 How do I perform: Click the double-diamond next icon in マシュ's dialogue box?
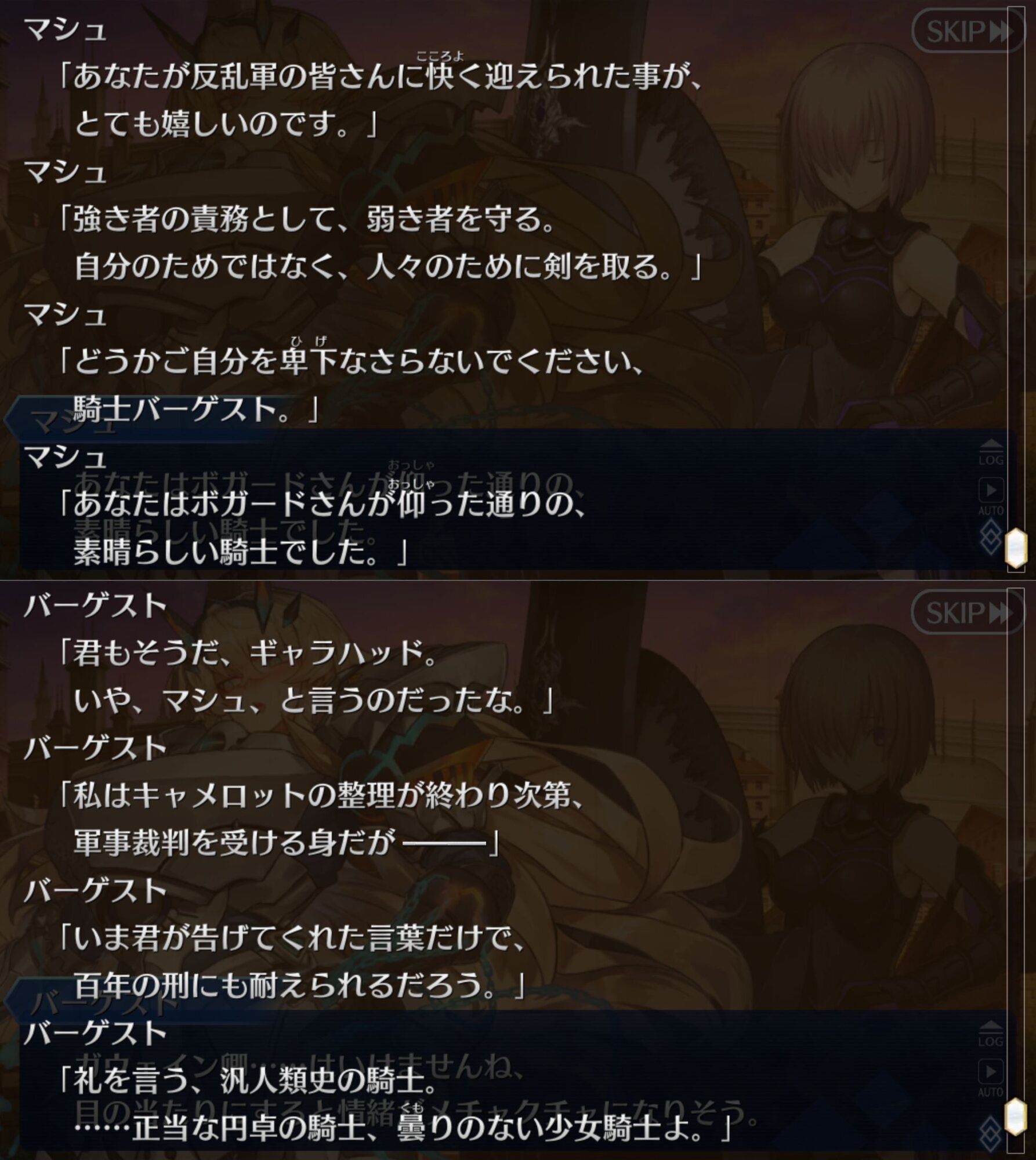pyautogui.click(x=990, y=537)
